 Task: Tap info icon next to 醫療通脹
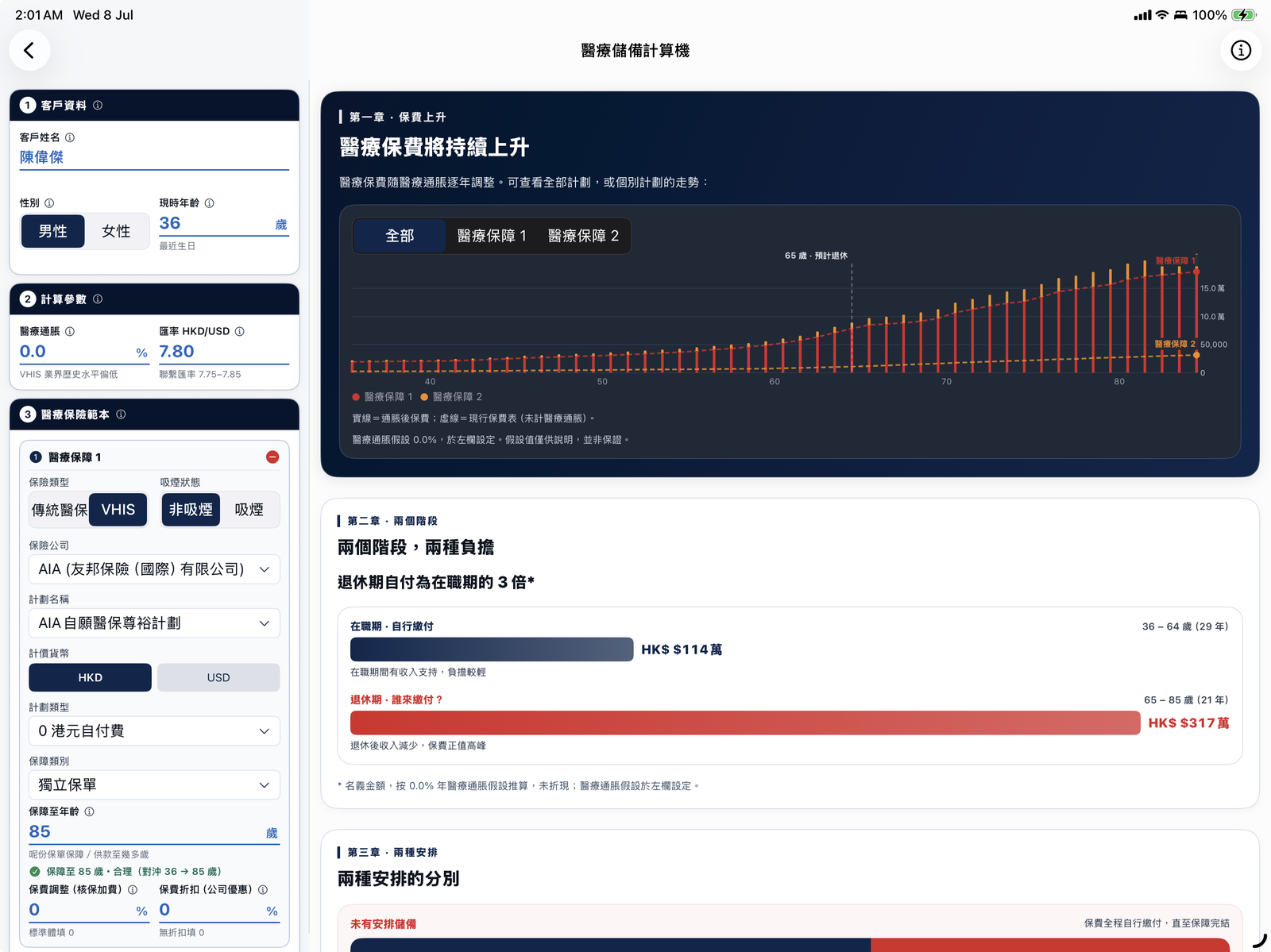tap(70, 331)
